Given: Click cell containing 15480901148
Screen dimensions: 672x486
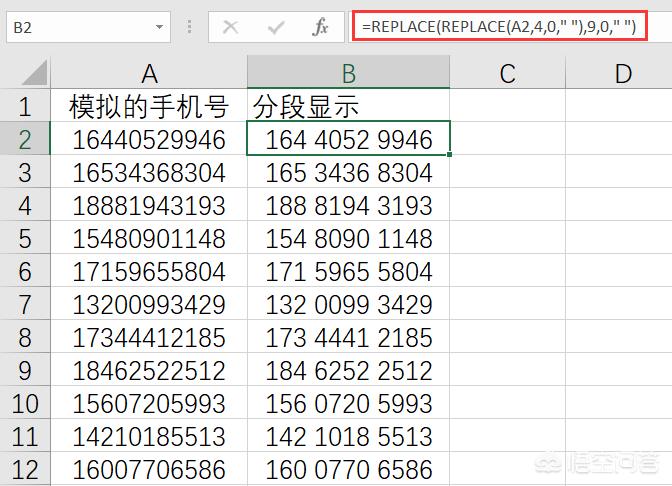Looking at the screenshot, I should coord(149,237).
